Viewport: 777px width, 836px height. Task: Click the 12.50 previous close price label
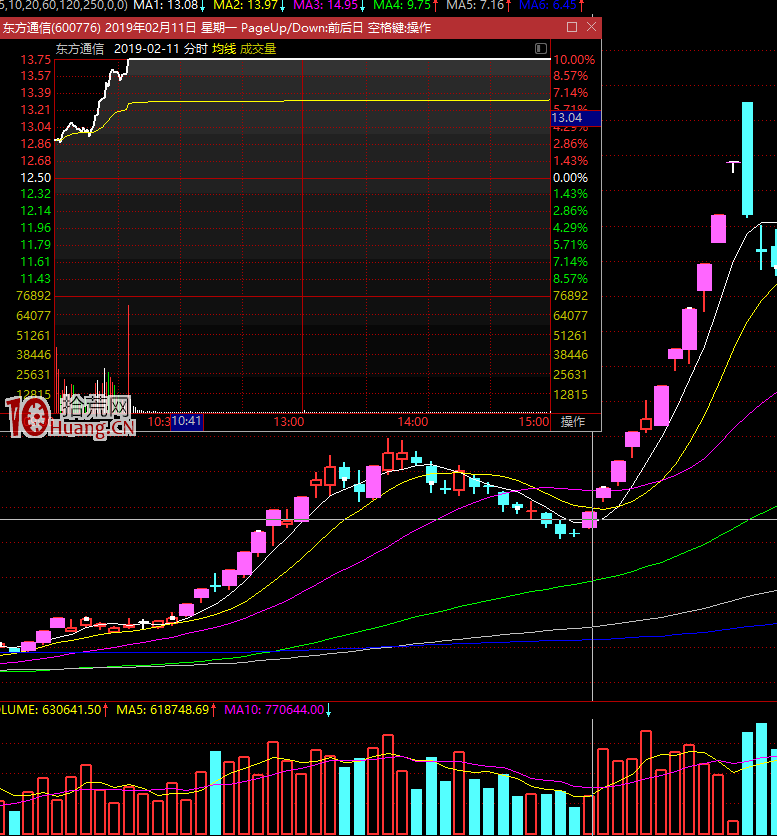pos(35,178)
